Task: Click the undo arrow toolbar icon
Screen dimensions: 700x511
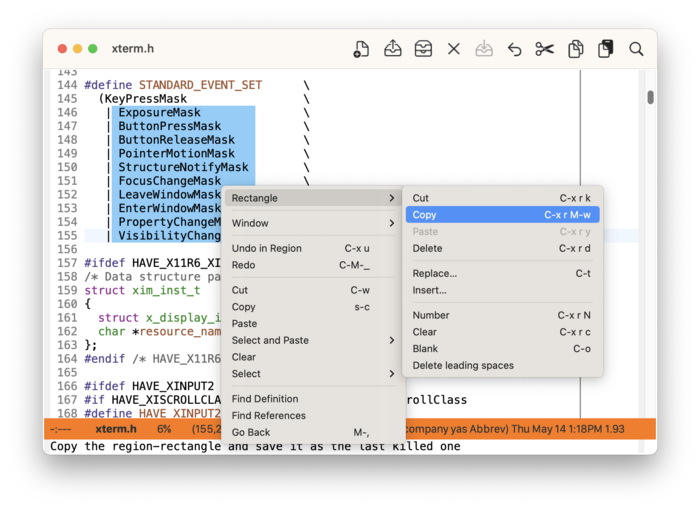Action: coord(514,49)
